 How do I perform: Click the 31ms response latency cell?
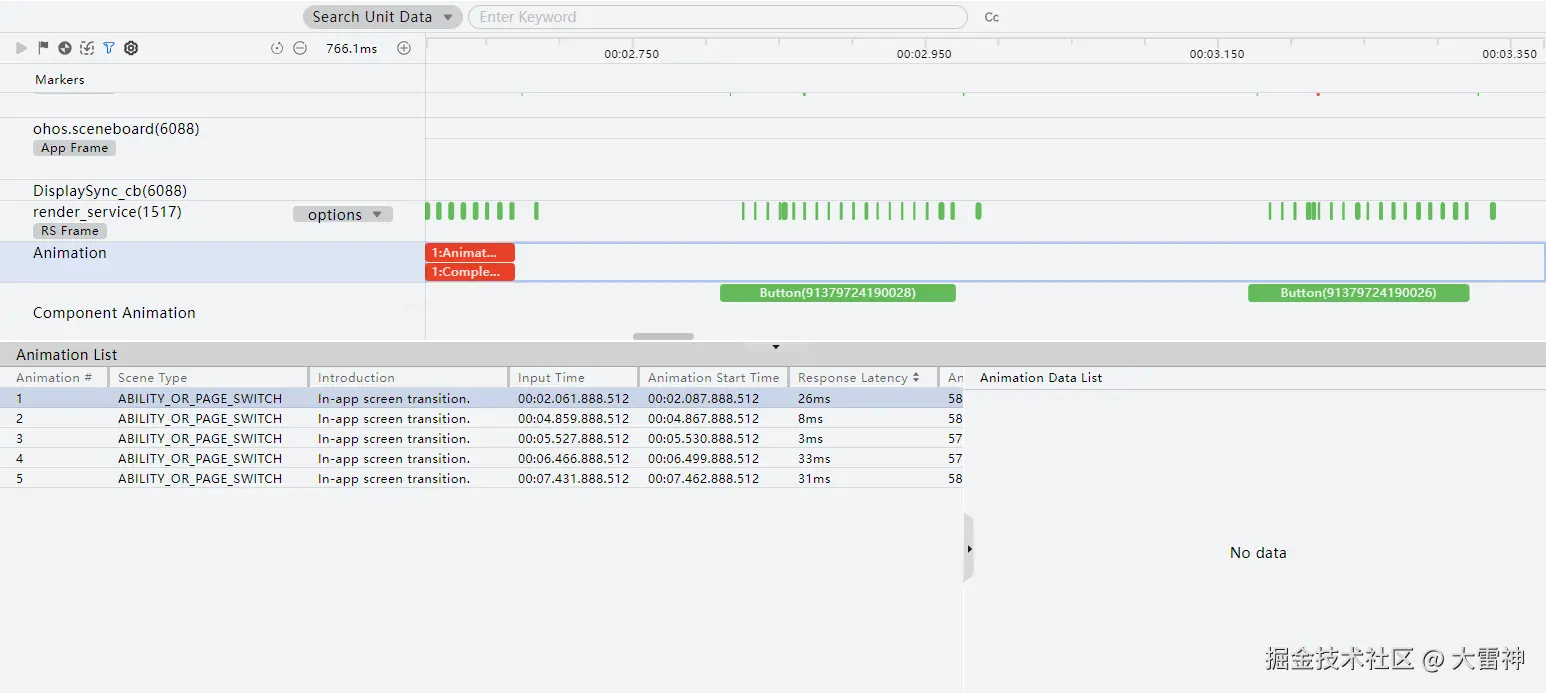(x=814, y=479)
